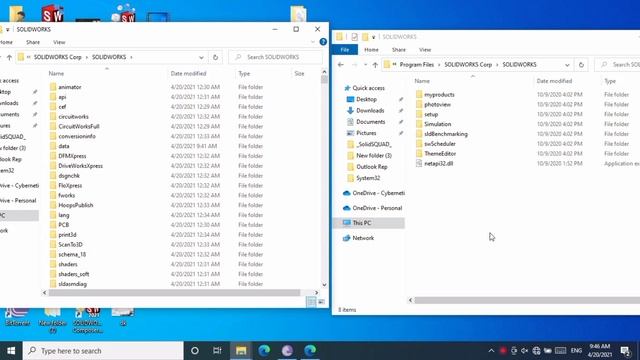Click the Refresh button in right window
The height and width of the screenshot is (360, 640).
click(x=581, y=64)
